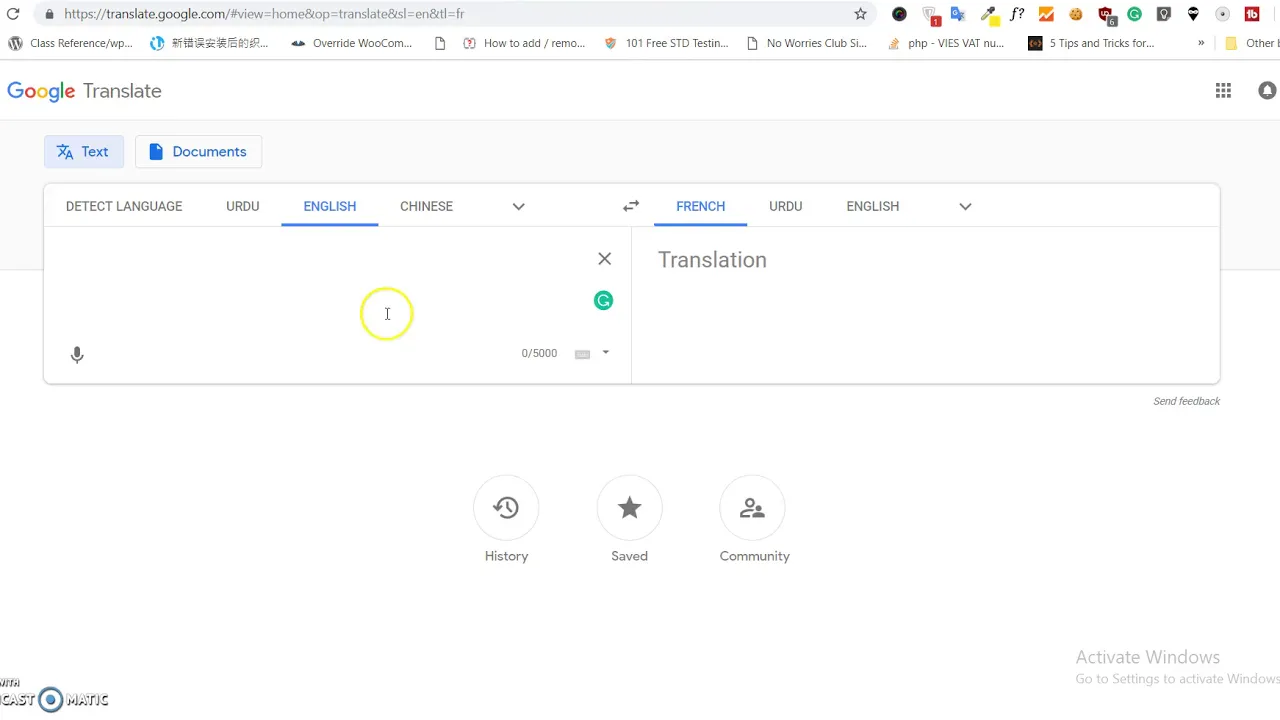The height and width of the screenshot is (720, 1280).
Task: Select English as source language
Action: click(x=330, y=206)
